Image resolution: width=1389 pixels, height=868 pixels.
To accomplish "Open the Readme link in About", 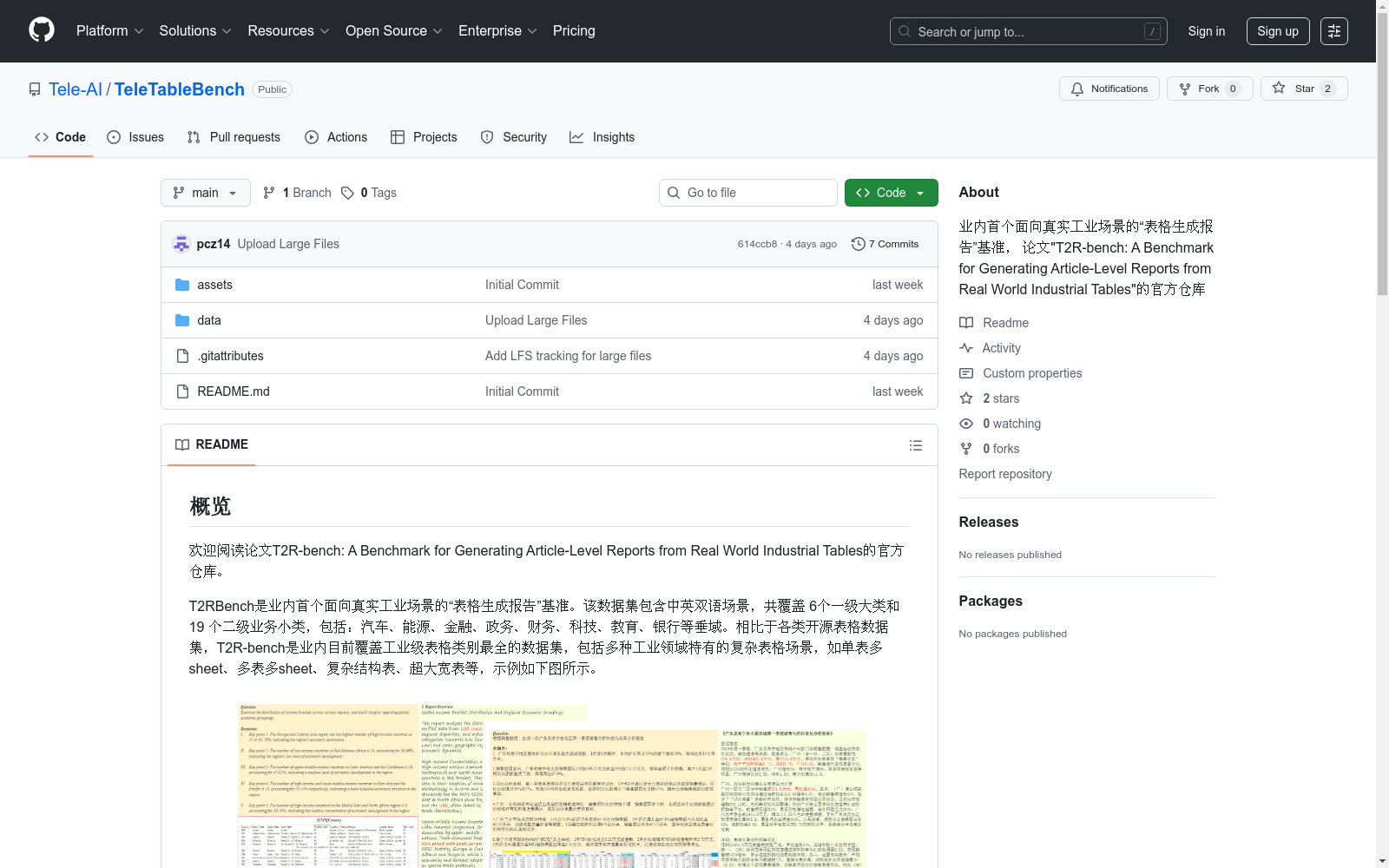I will [994, 323].
